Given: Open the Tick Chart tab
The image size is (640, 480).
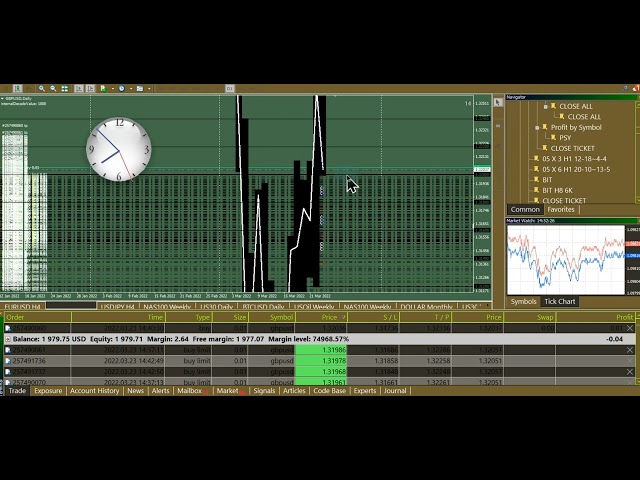Looking at the screenshot, I should (558, 301).
